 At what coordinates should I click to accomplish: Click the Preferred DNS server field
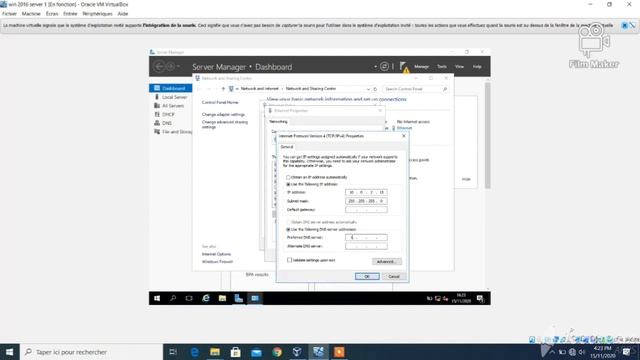click(x=366, y=238)
